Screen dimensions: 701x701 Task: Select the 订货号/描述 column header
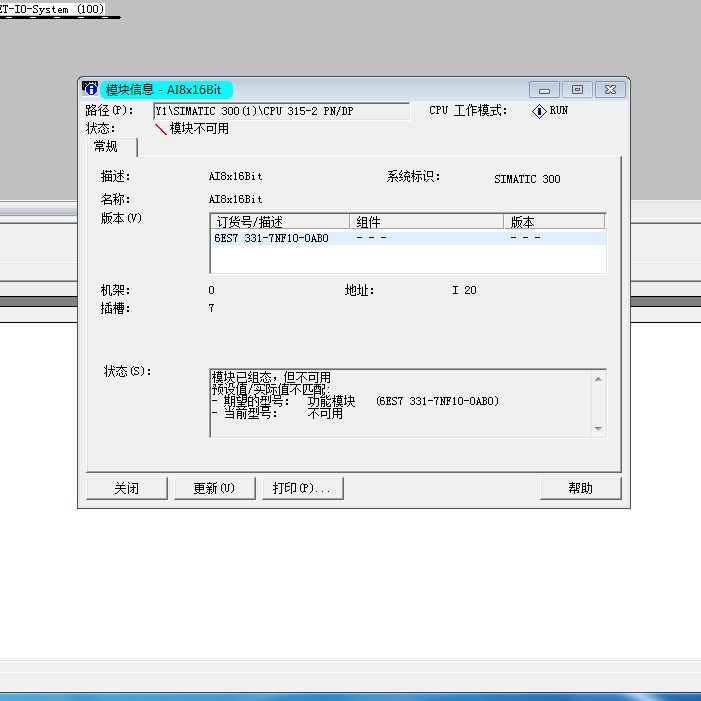(x=280, y=222)
